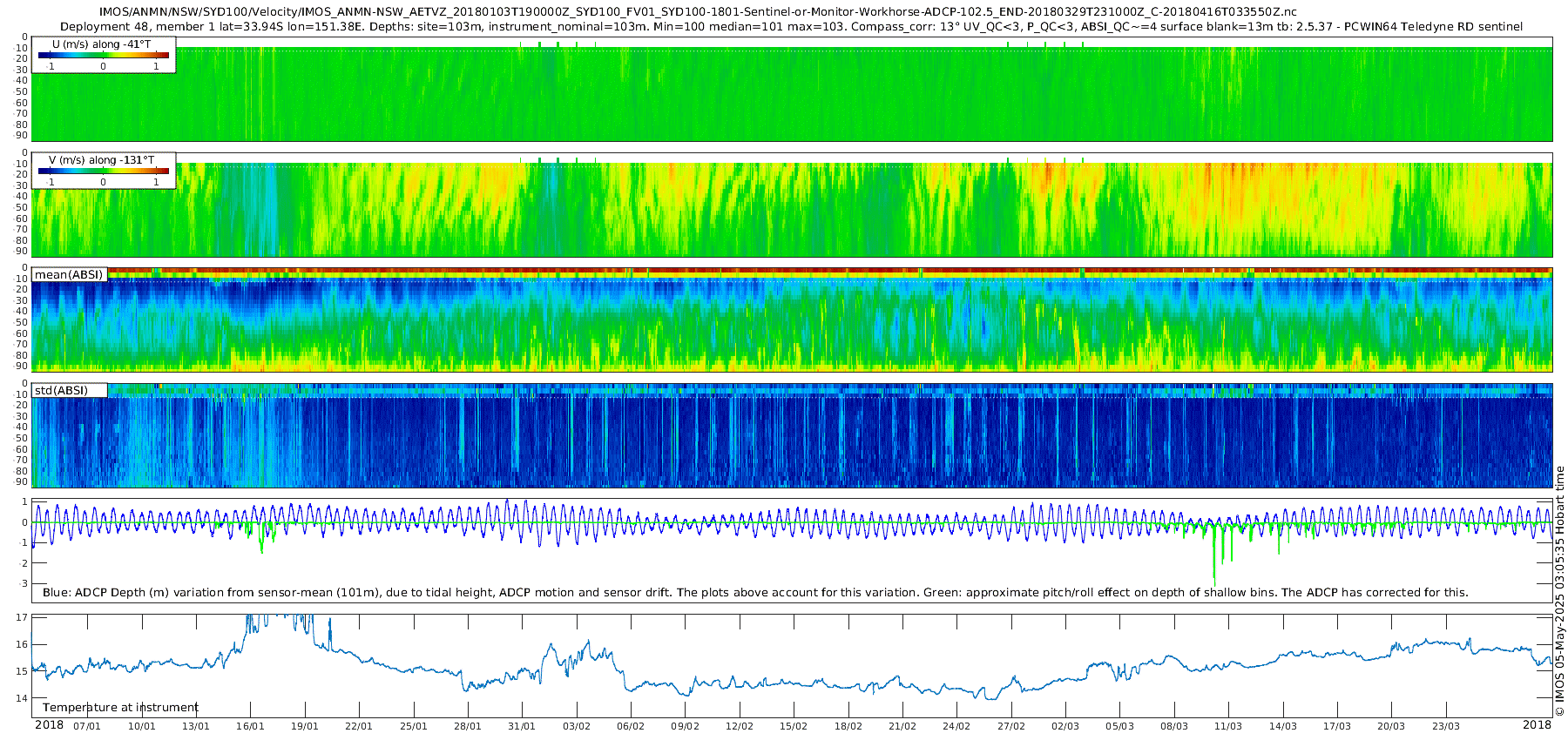Click the blue ADCP Depth description text
This screenshot has width=1568, height=740.
click(755, 593)
